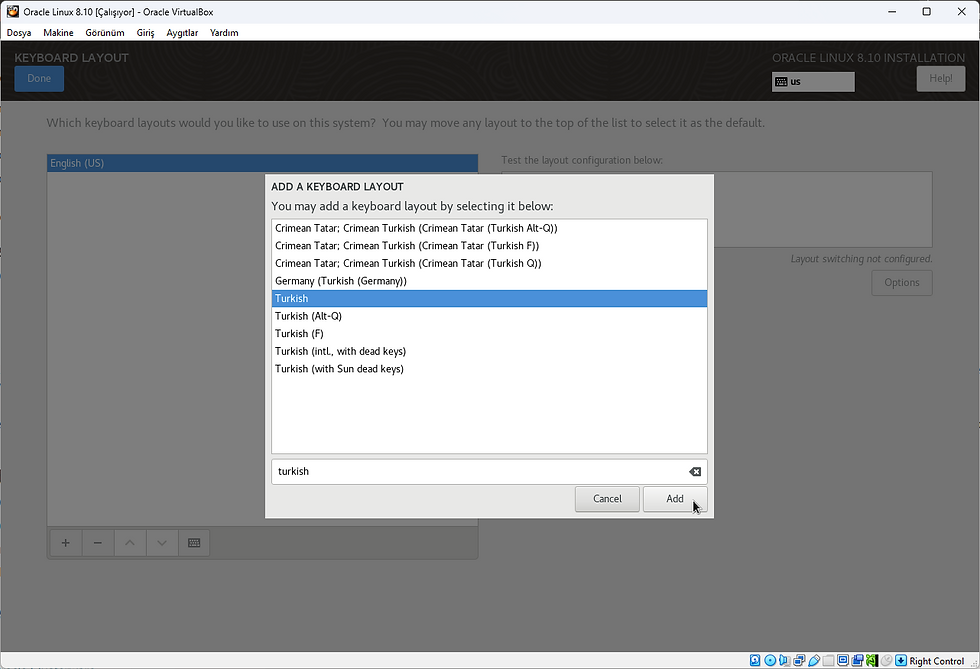This screenshot has height=669, width=980.
Task: Click the display settings status icon
Action: [x=843, y=660]
